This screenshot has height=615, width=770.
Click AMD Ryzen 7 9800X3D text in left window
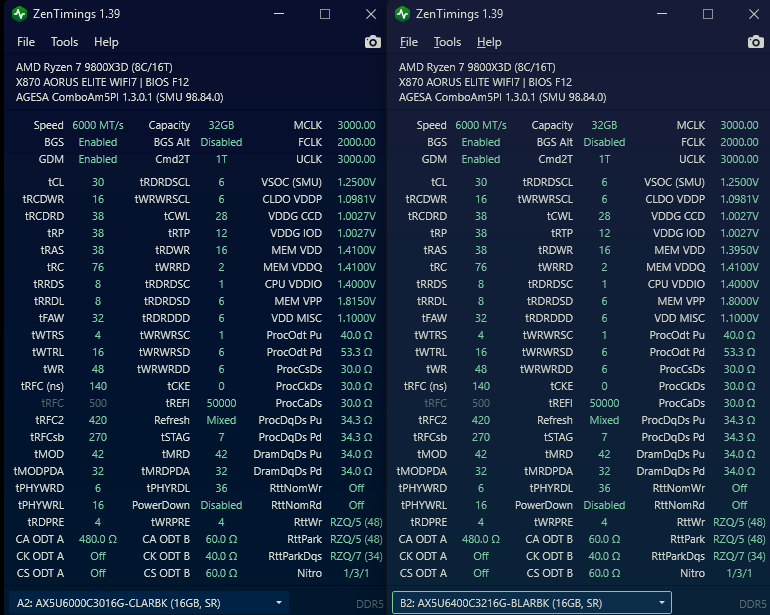point(94,67)
